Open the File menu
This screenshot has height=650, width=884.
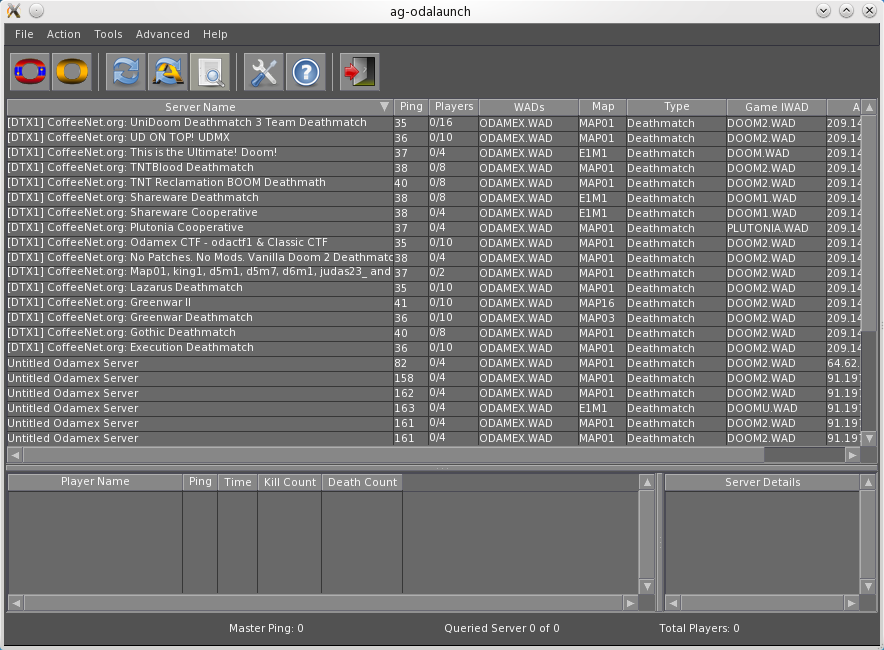point(24,34)
